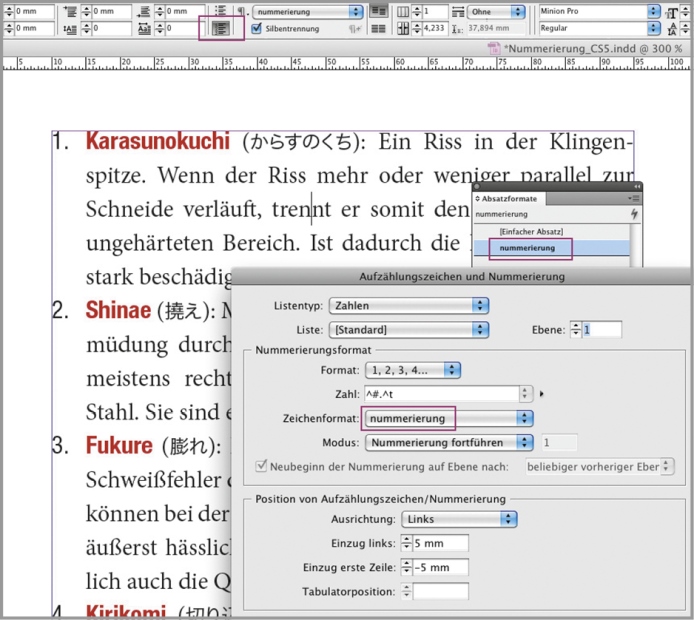Click the Tabulatorposition input field
694x620 pixels.
pyautogui.click(x=440, y=592)
